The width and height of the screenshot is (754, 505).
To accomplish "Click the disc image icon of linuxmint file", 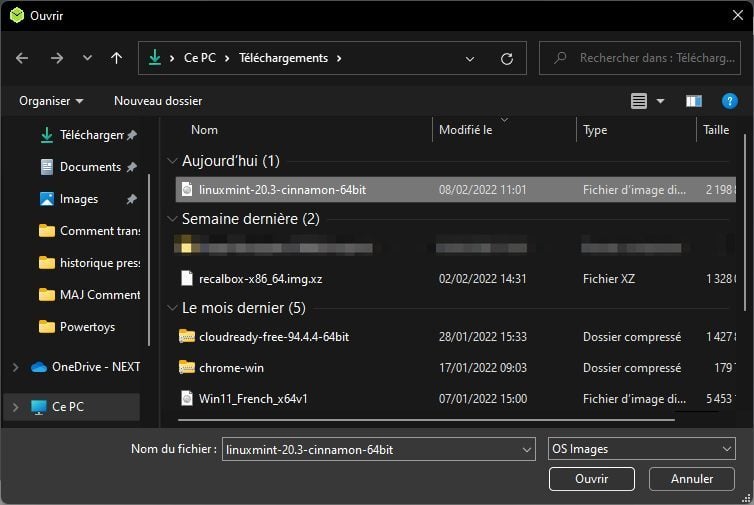I will click(x=187, y=189).
